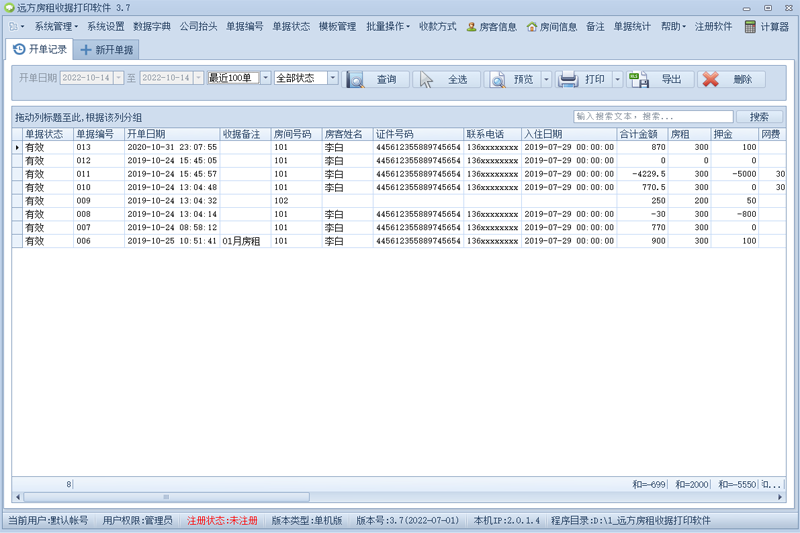Image resolution: width=800 pixels, height=533 pixels.
Task: Open the 系统管理 menu
Action: [56, 27]
